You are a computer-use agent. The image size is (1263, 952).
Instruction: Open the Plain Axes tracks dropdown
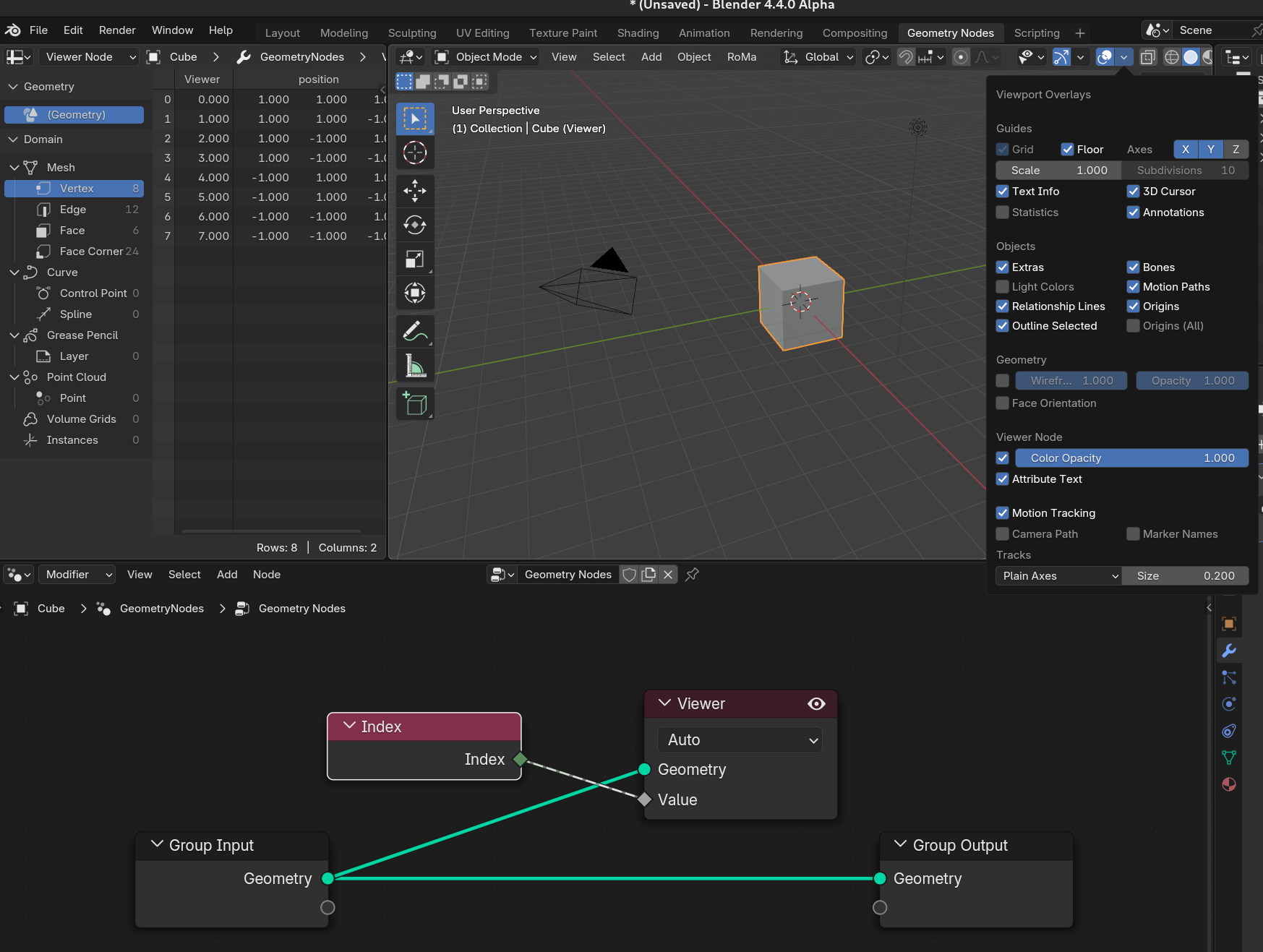[x=1058, y=576]
